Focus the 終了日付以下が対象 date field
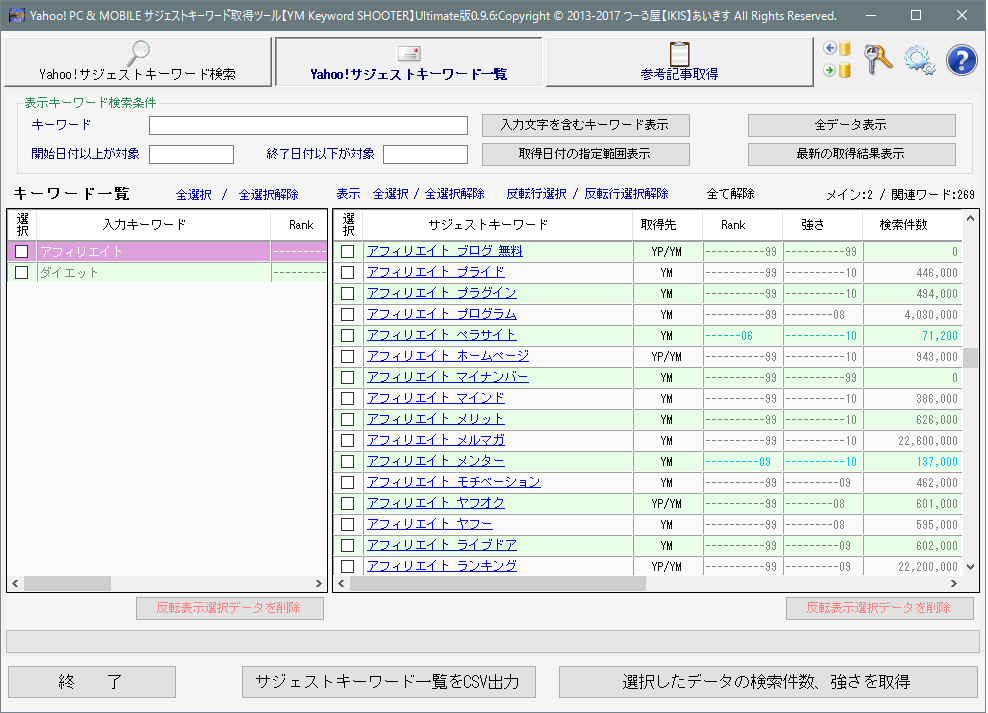Image resolution: width=988 pixels, height=713 pixels. click(425, 154)
